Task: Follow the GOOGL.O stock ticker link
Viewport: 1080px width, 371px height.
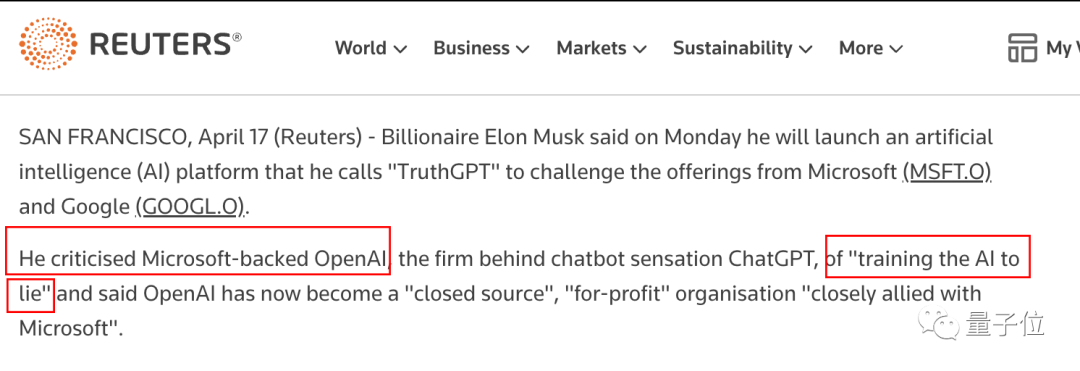Action: coord(190,206)
